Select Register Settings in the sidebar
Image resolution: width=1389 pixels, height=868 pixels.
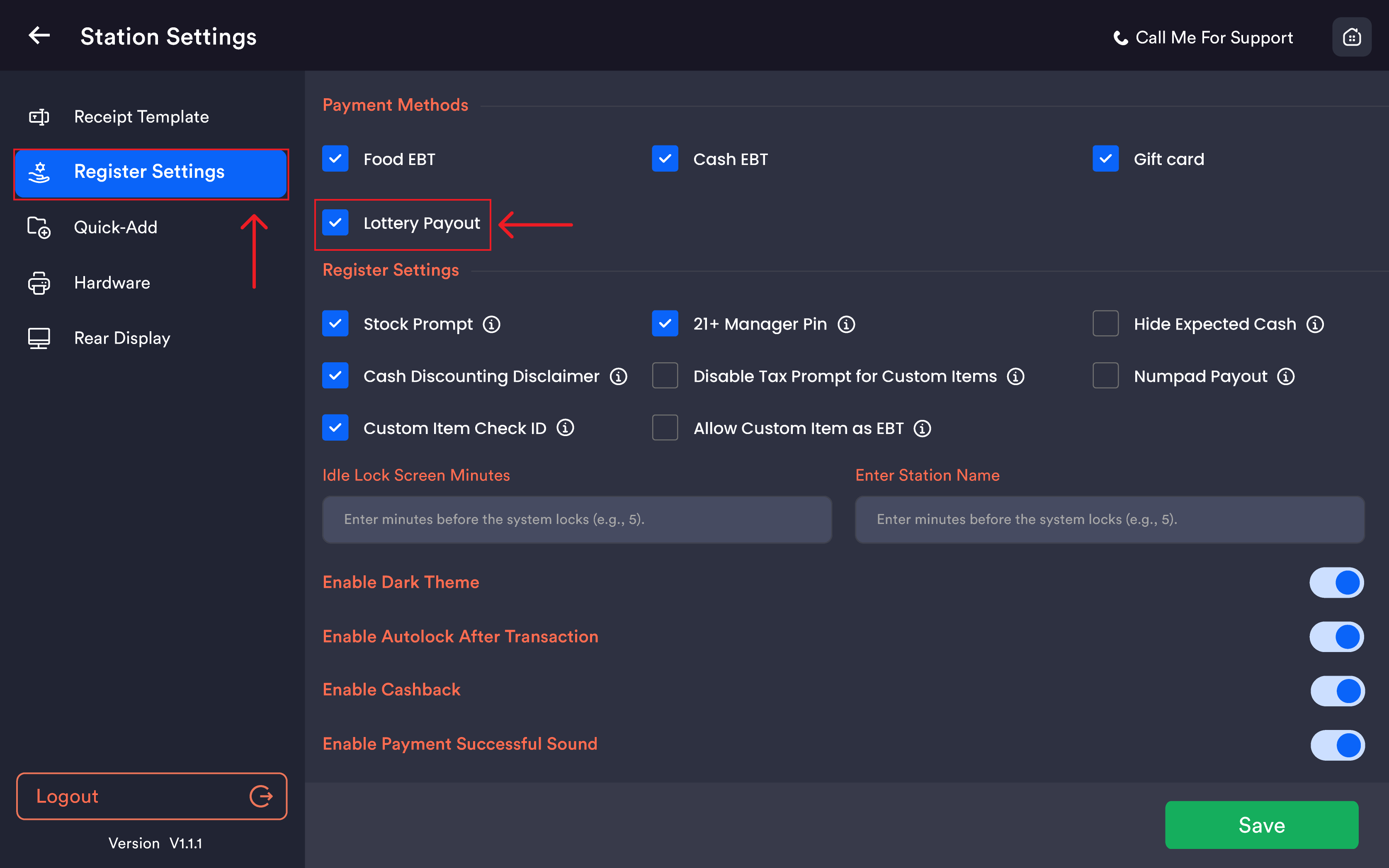(151, 173)
